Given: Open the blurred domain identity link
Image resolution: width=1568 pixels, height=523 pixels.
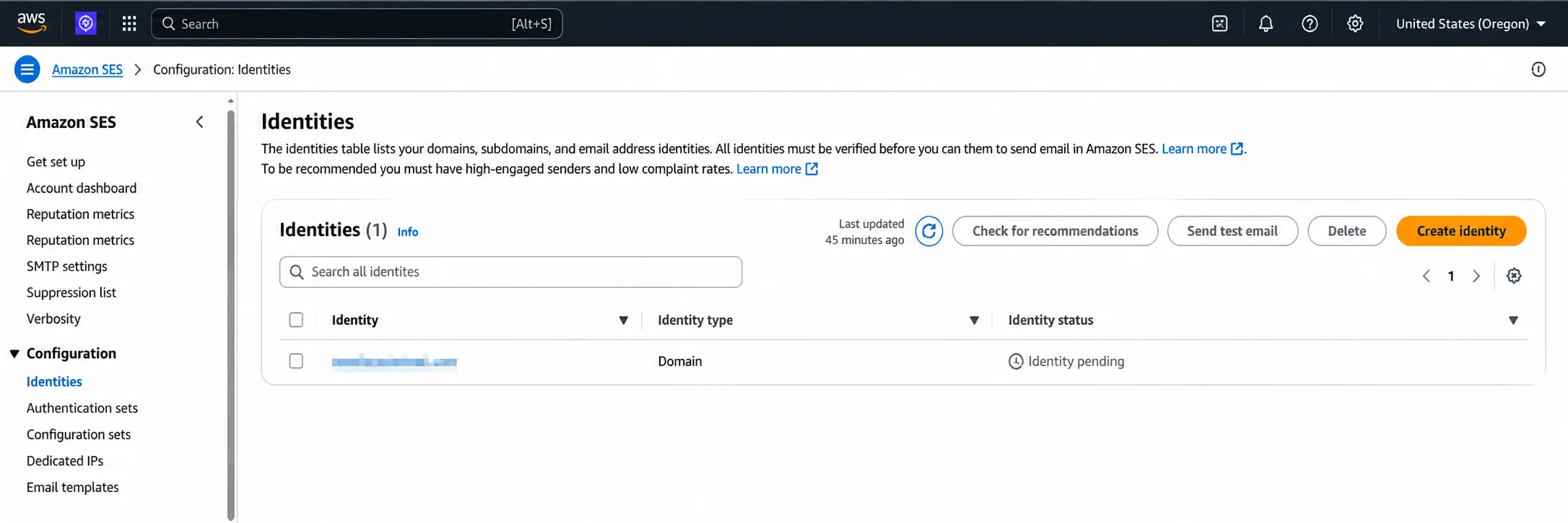Looking at the screenshot, I should click(394, 361).
